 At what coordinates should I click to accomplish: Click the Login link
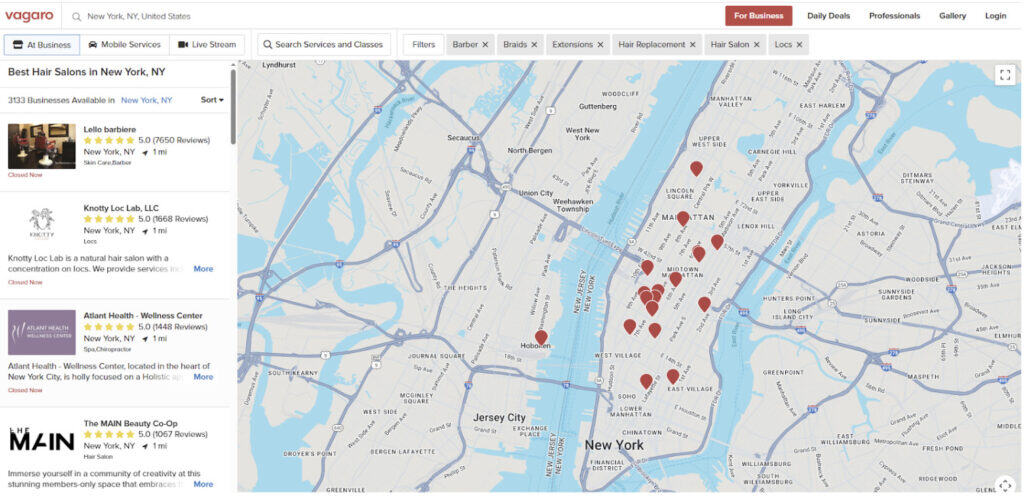(995, 16)
